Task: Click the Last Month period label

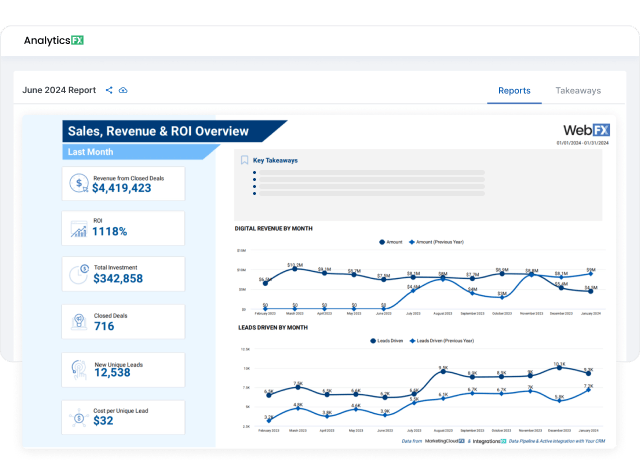Action: [88, 152]
